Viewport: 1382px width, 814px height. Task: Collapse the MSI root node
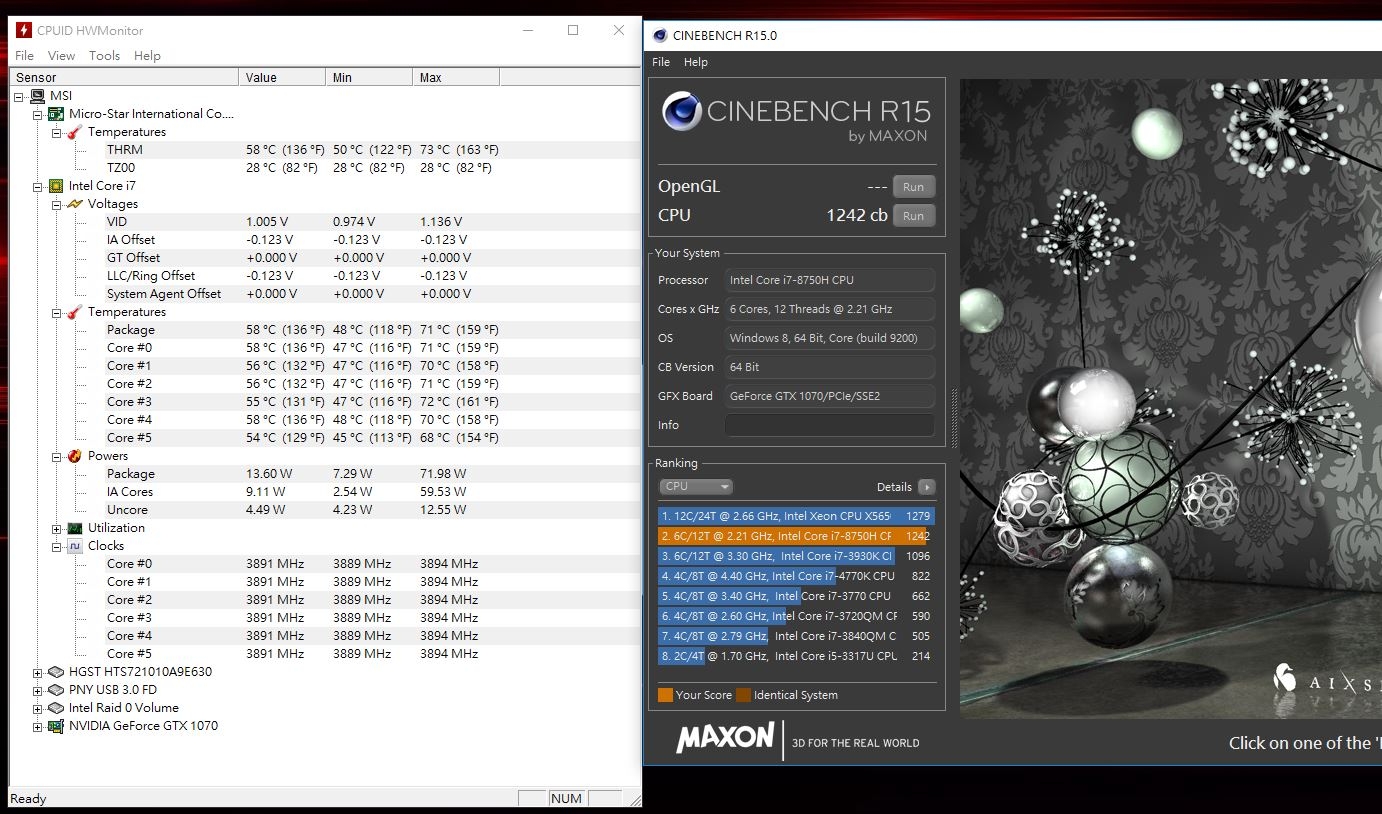pos(19,96)
